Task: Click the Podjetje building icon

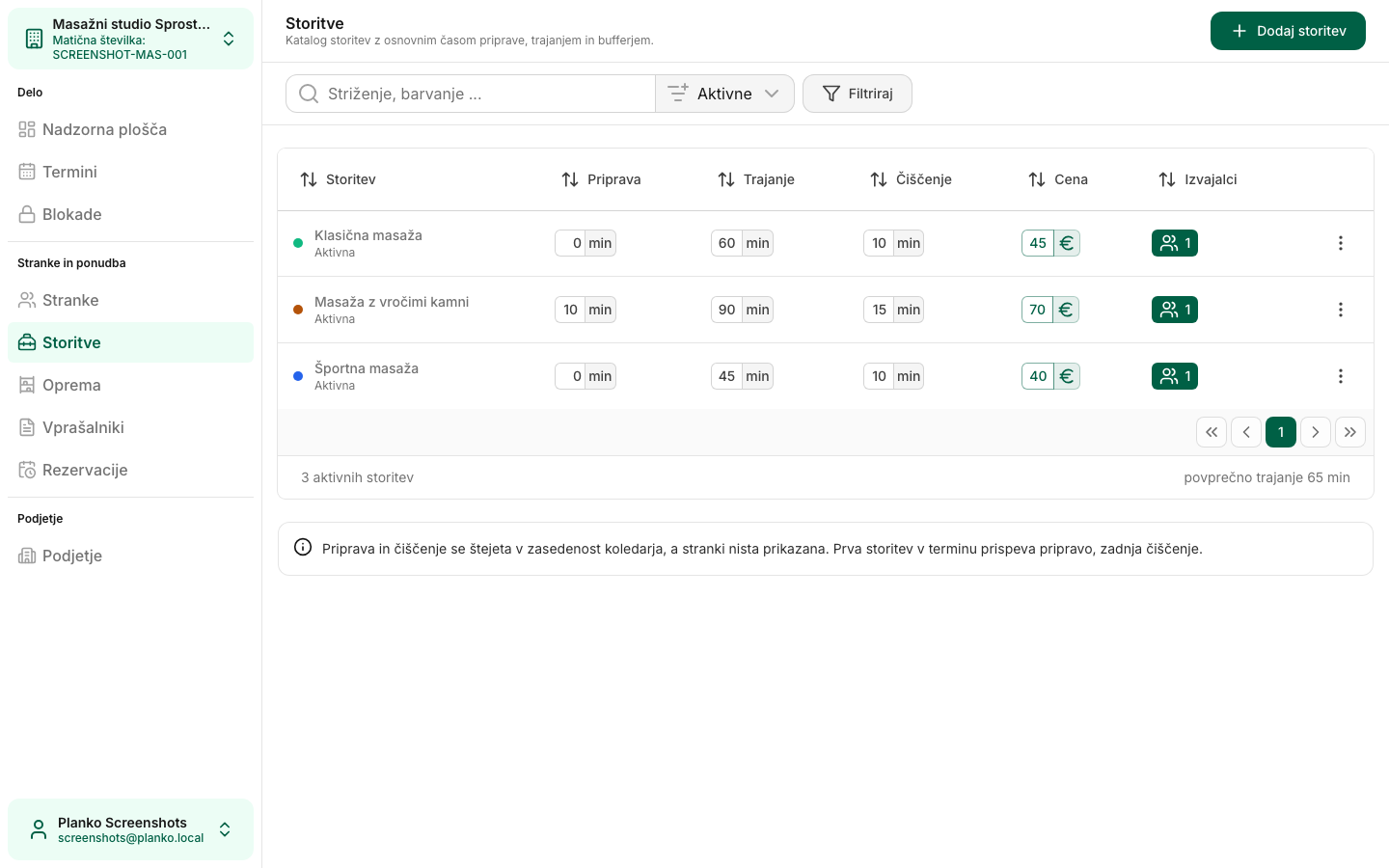Action: coord(27,556)
